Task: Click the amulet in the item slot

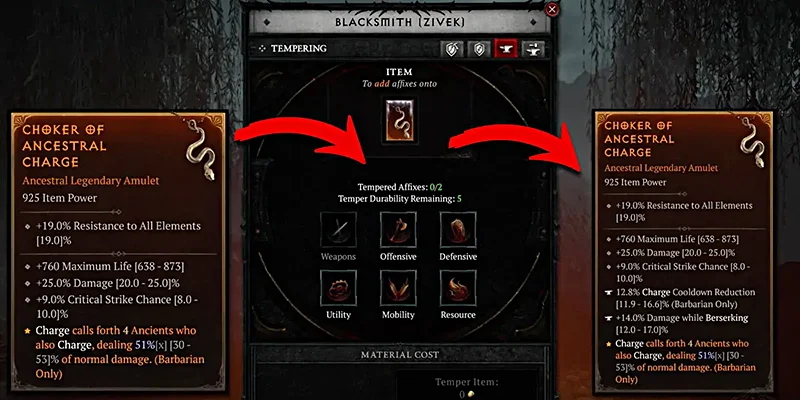Action: [x=400, y=120]
